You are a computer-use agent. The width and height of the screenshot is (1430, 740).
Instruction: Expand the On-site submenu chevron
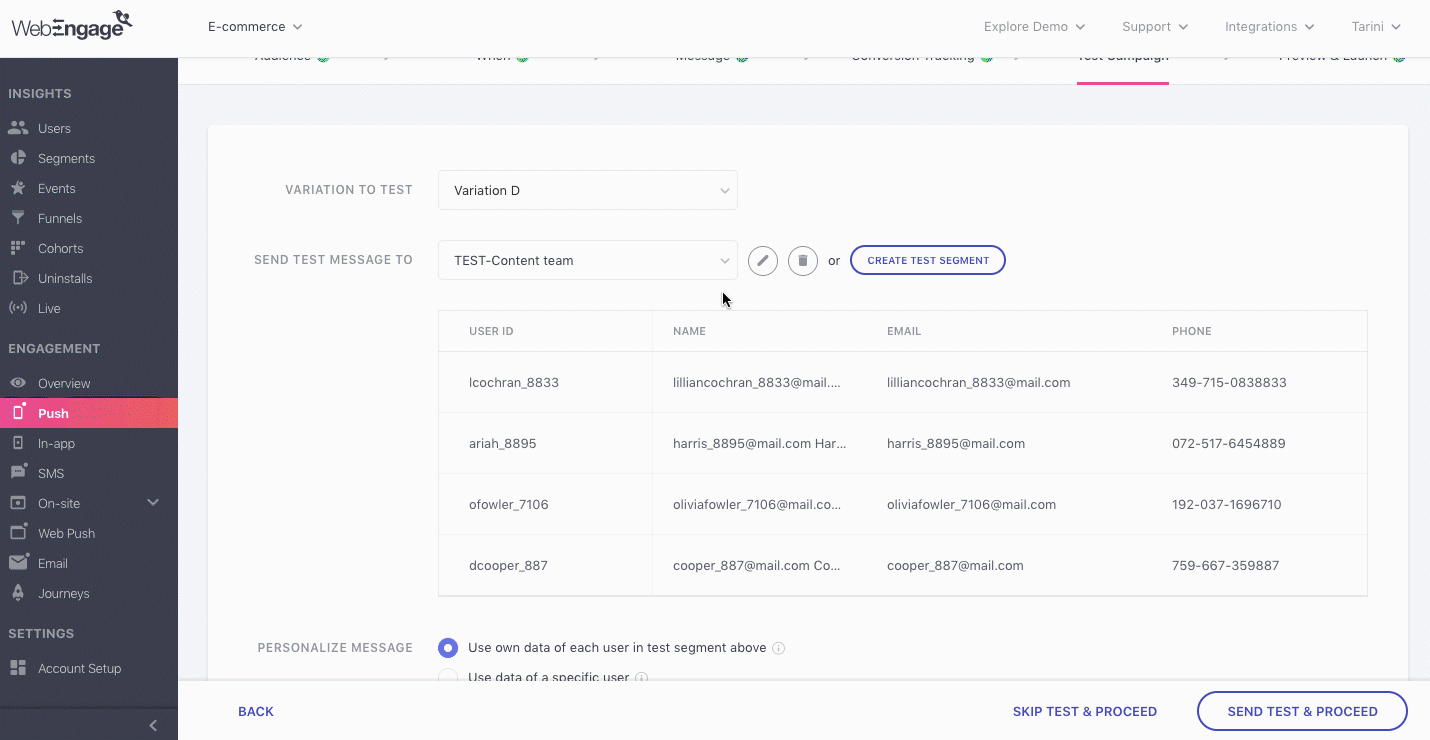153,502
